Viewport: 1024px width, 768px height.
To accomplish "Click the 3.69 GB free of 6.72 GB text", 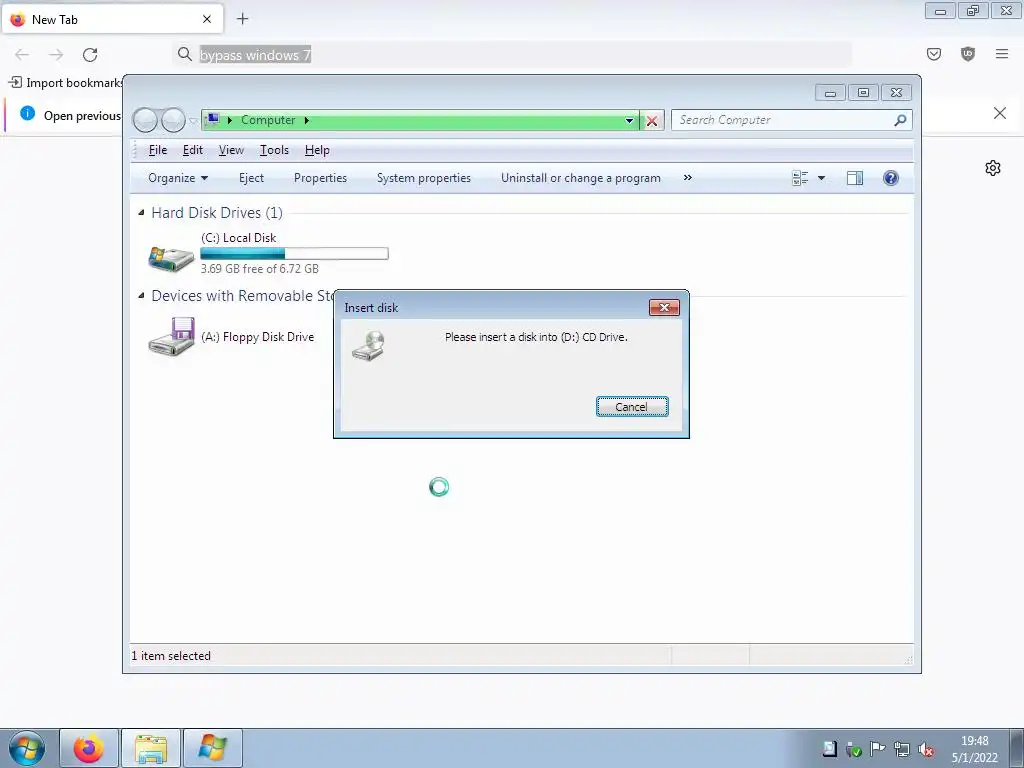I will 259,268.
